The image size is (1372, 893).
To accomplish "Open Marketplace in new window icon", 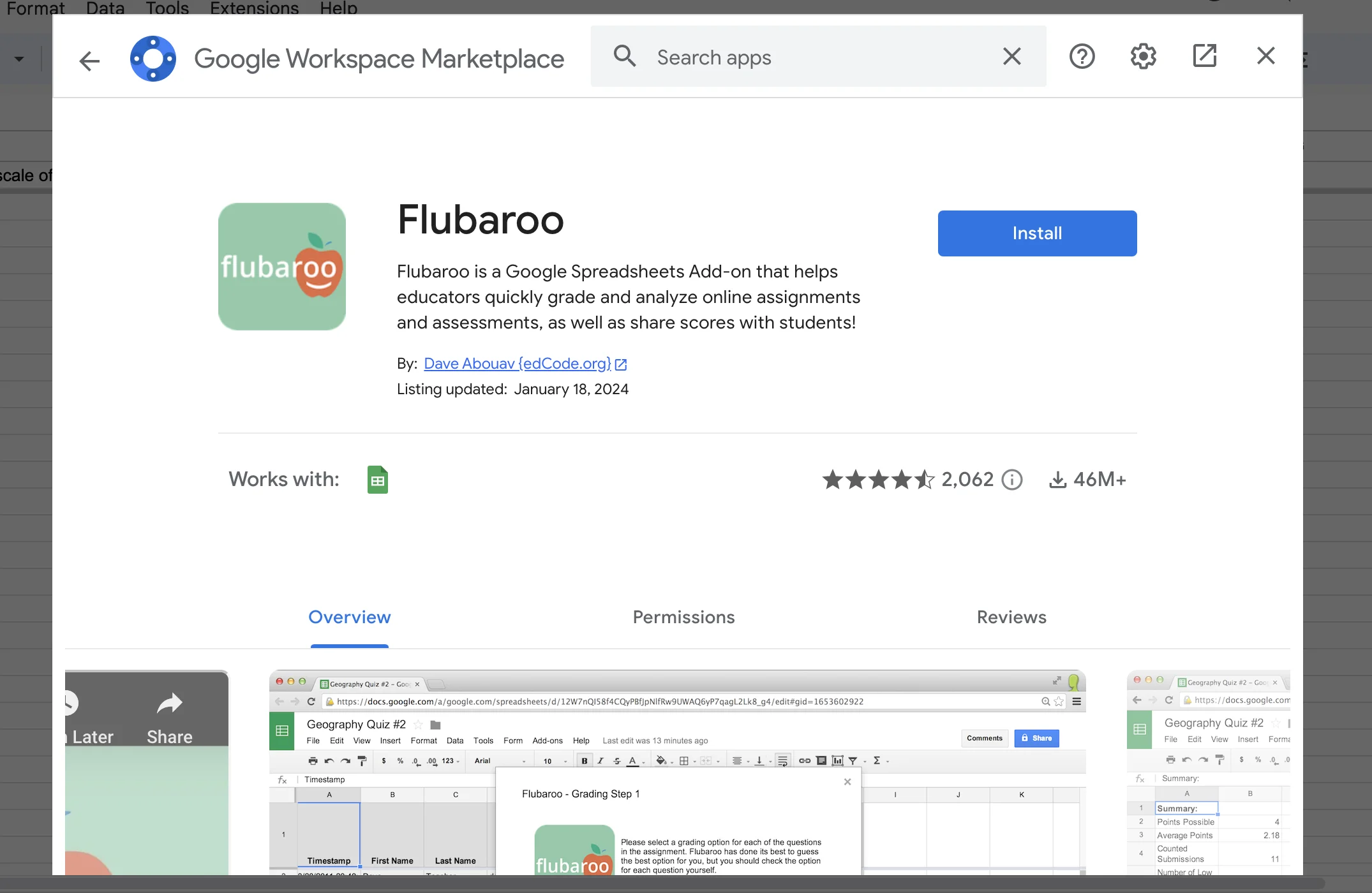I will click(x=1204, y=56).
